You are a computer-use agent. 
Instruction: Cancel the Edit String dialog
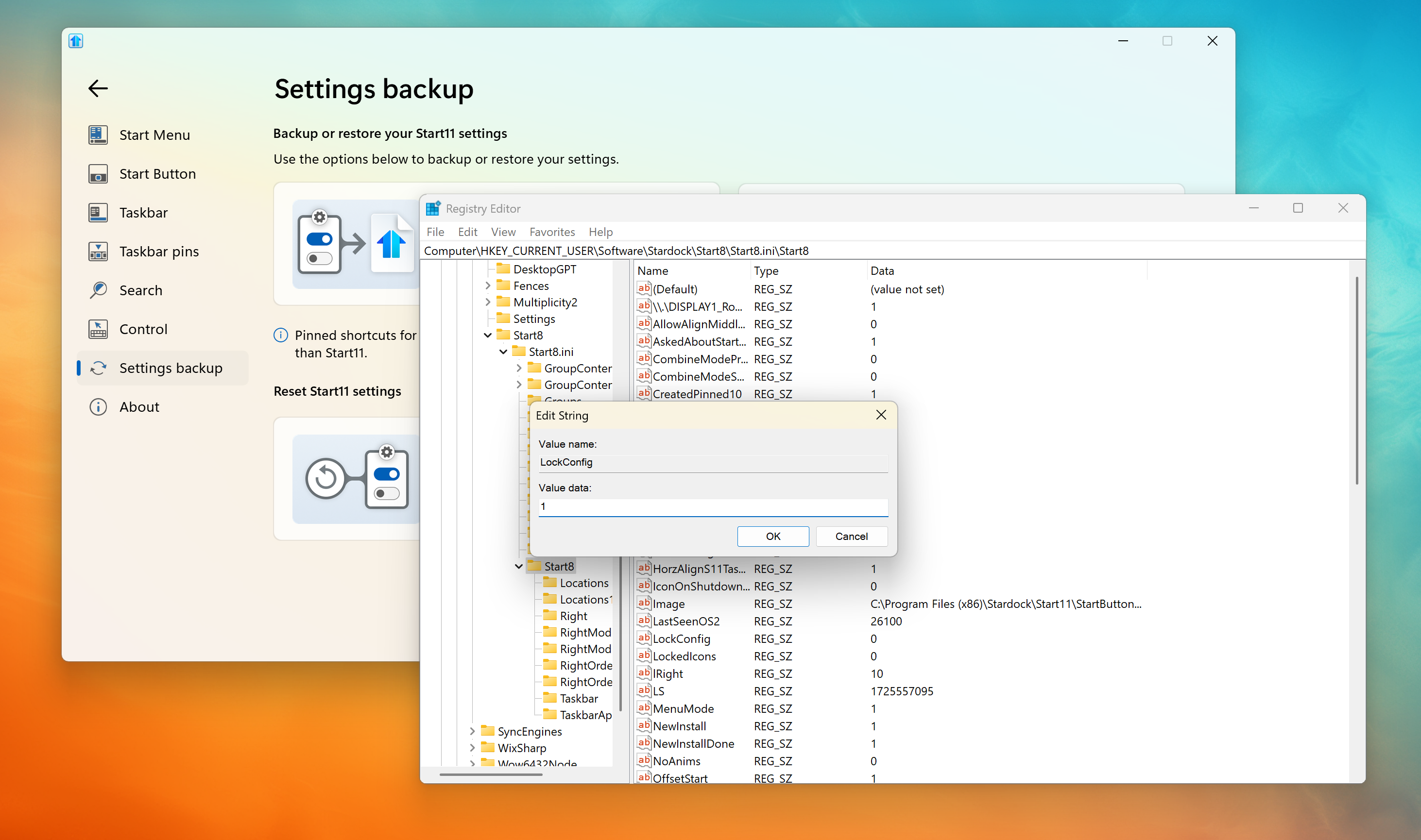coord(851,536)
